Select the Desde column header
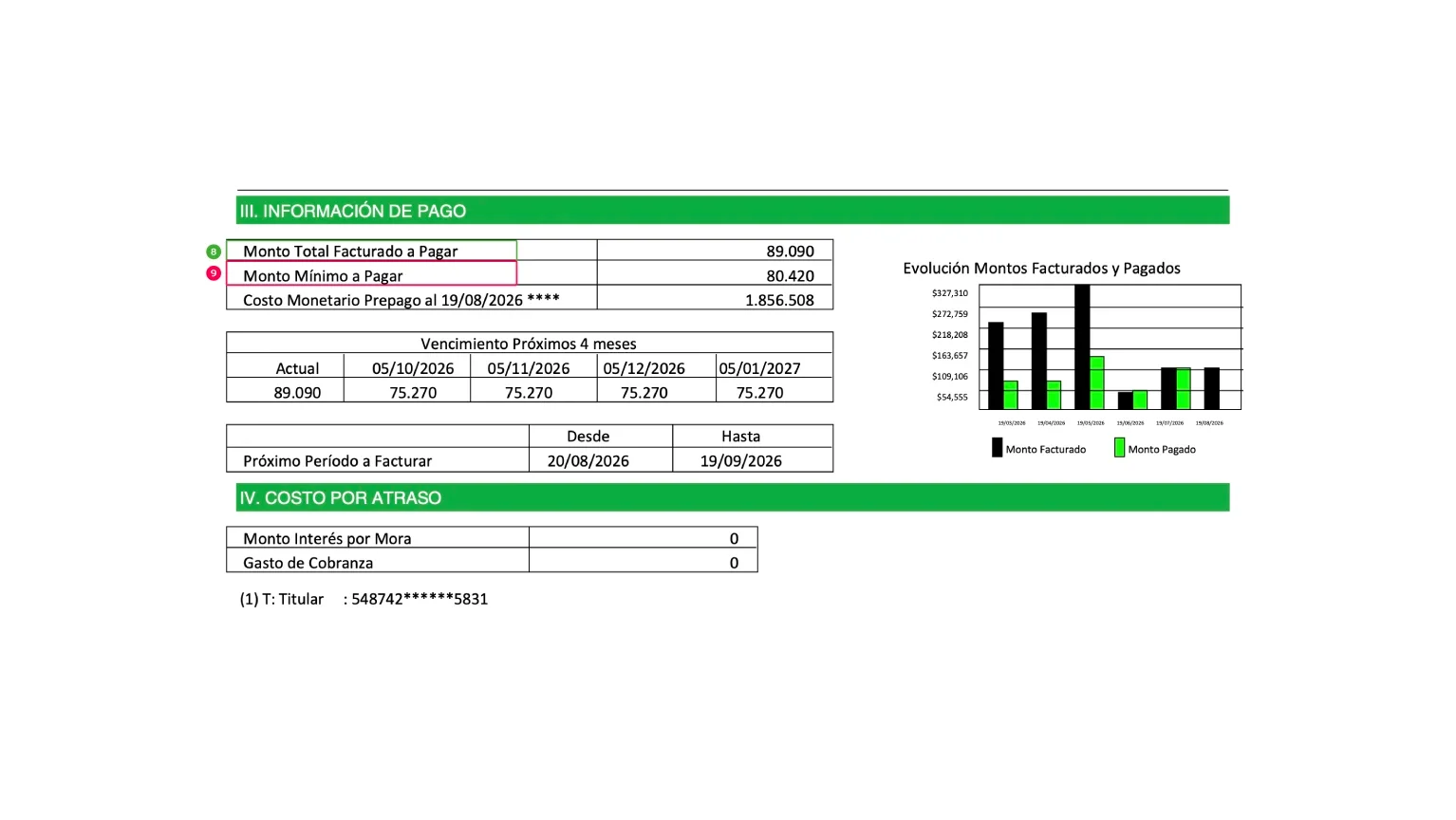Screen dimensions: 1456x820 point(588,437)
